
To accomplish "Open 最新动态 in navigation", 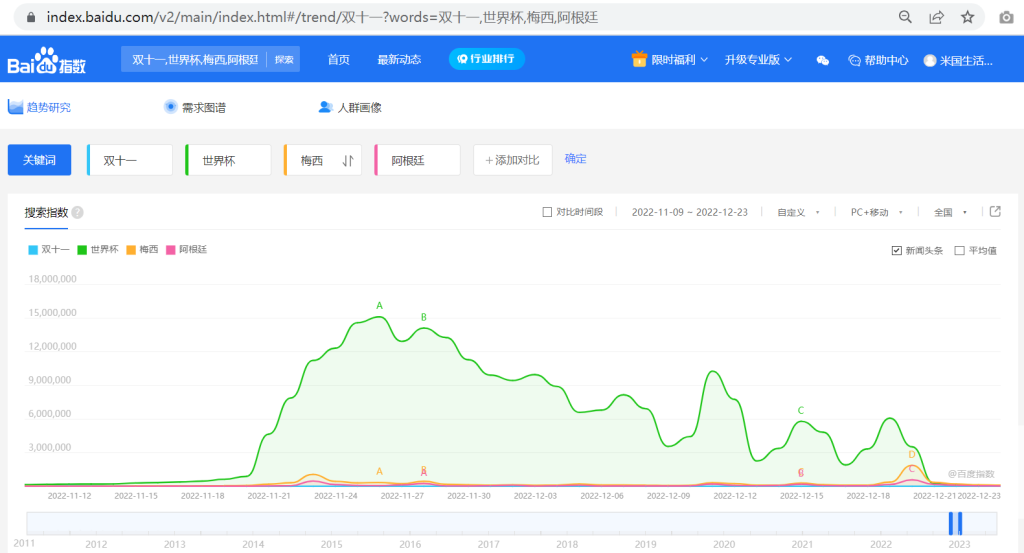I will pyautogui.click(x=399, y=59).
